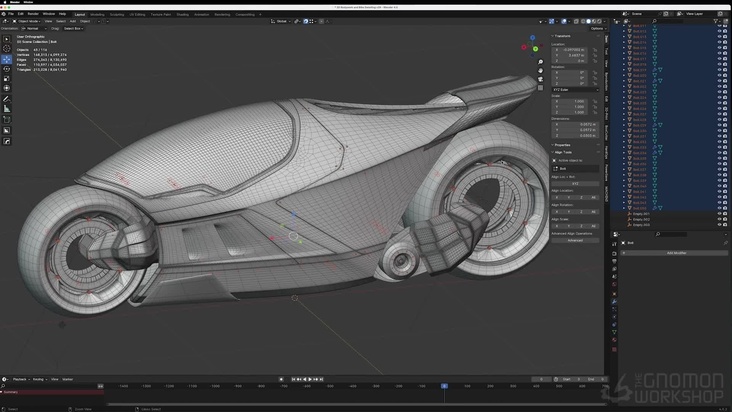Switch to wireframe viewport shading
The width and height of the screenshot is (732, 412).
click(583, 21)
